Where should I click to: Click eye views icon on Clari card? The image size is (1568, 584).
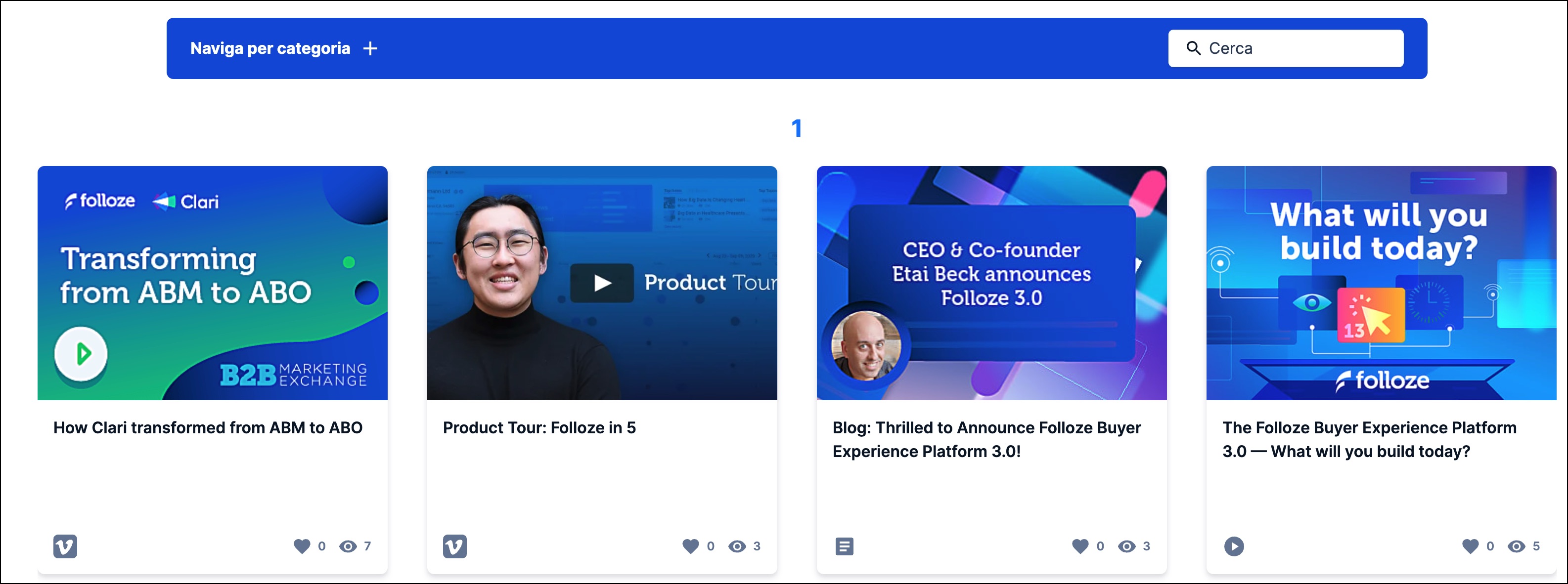point(348,545)
